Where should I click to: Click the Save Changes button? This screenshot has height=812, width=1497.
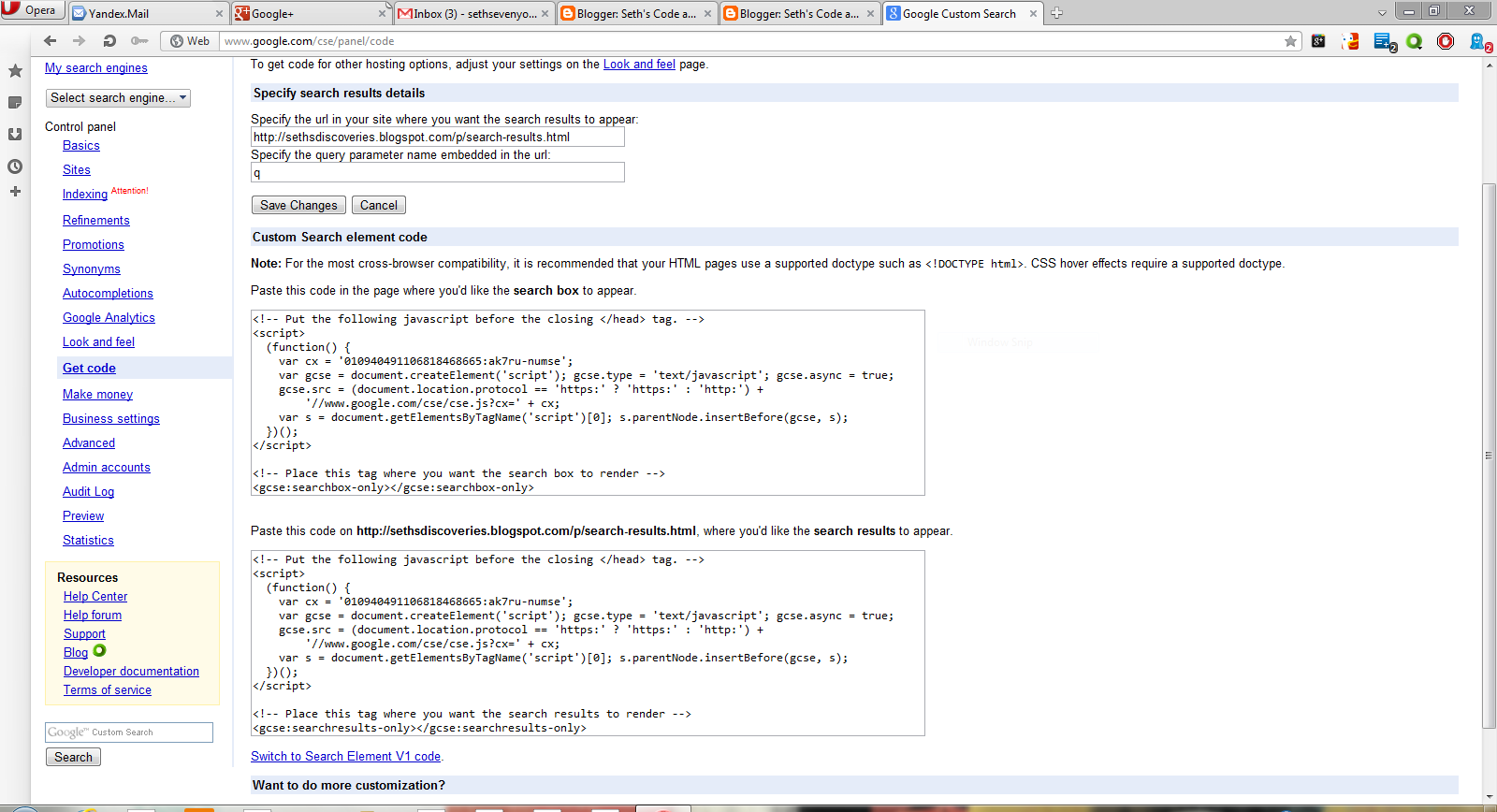point(298,205)
